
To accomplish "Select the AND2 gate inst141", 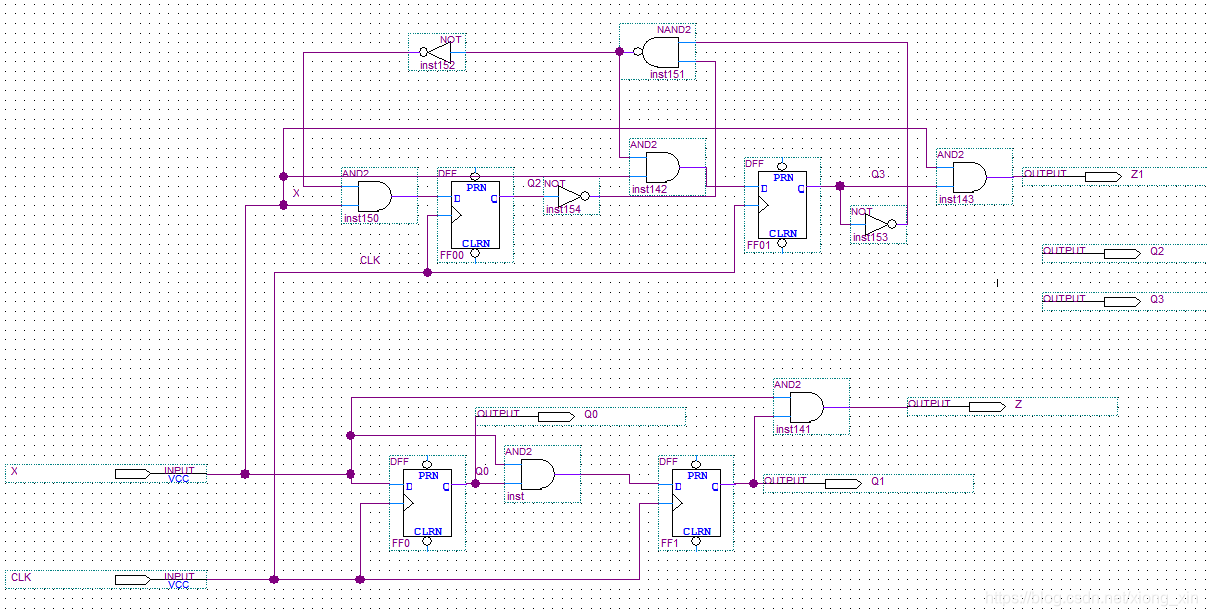I will tap(811, 406).
